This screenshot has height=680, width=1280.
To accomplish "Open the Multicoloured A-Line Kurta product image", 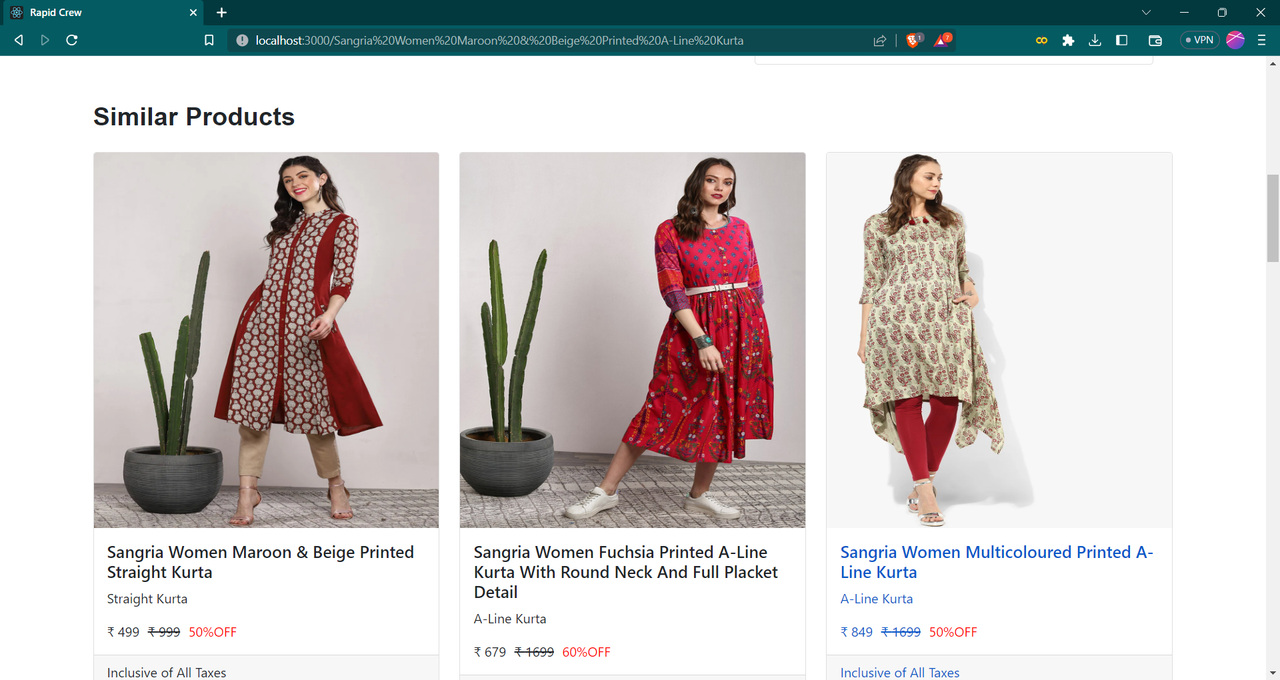I will click(x=999, y=340).
